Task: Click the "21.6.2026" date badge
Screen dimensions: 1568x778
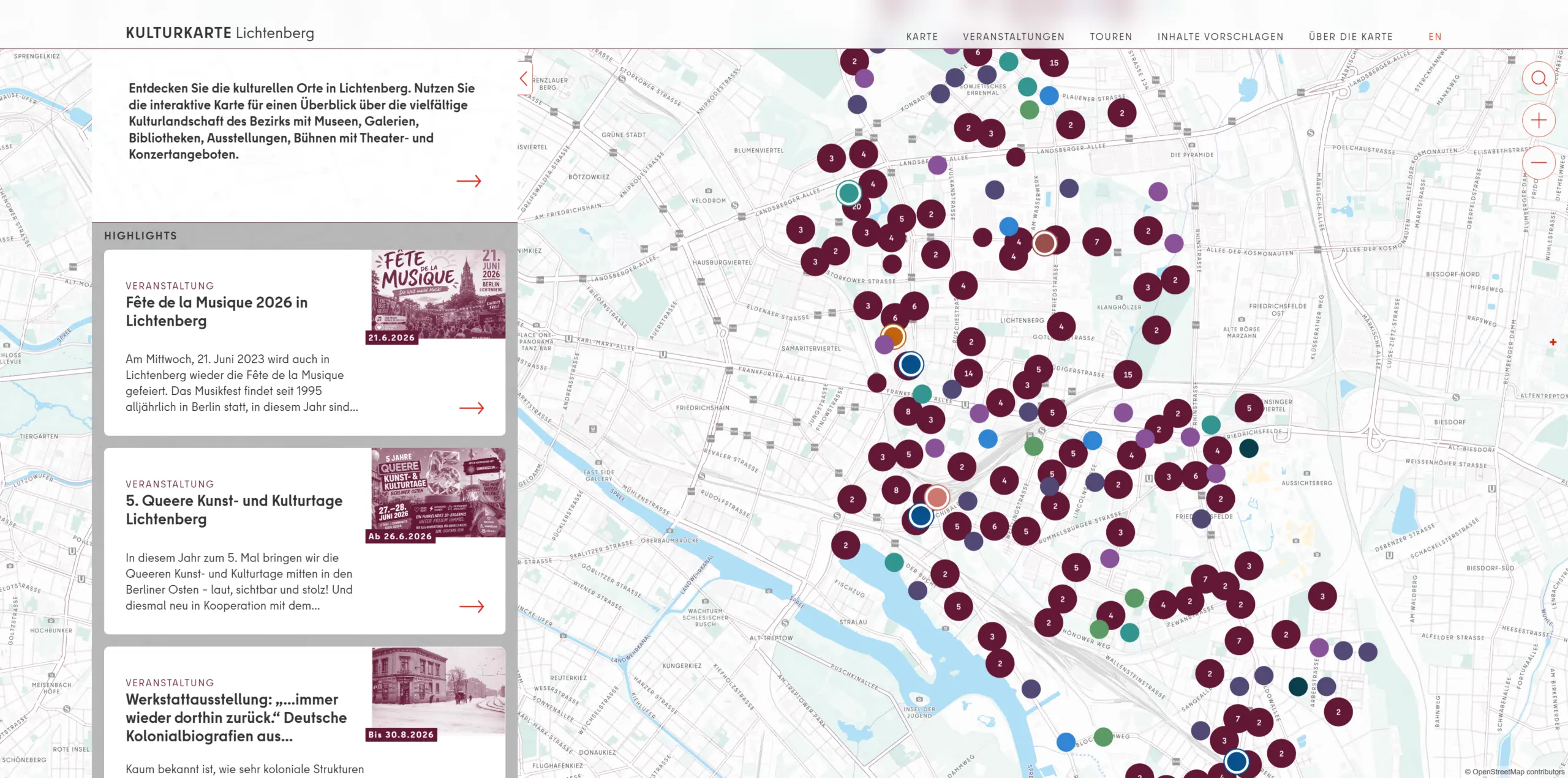Action: (x=391, y=337)
